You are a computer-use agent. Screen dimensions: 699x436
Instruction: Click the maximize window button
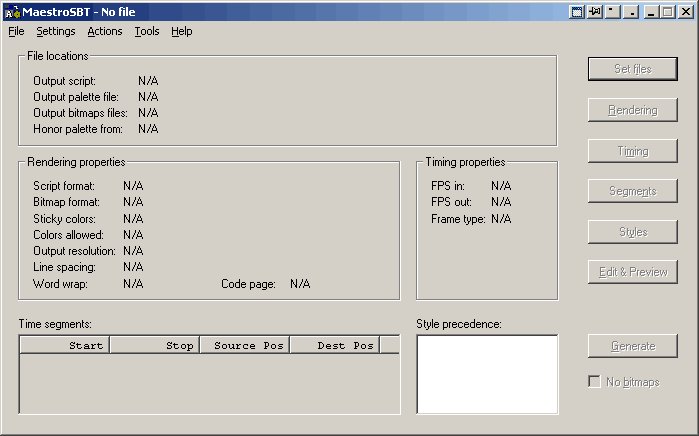(668, 12)
